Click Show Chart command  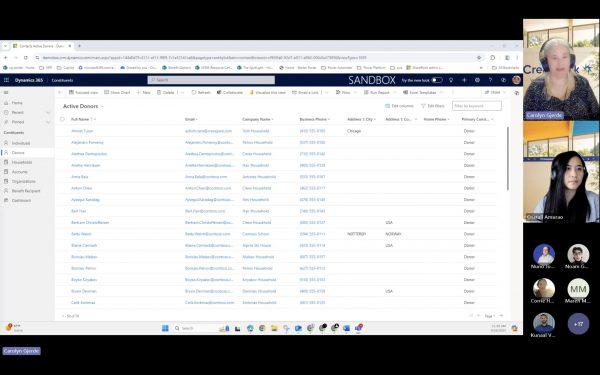pos(117,93)
